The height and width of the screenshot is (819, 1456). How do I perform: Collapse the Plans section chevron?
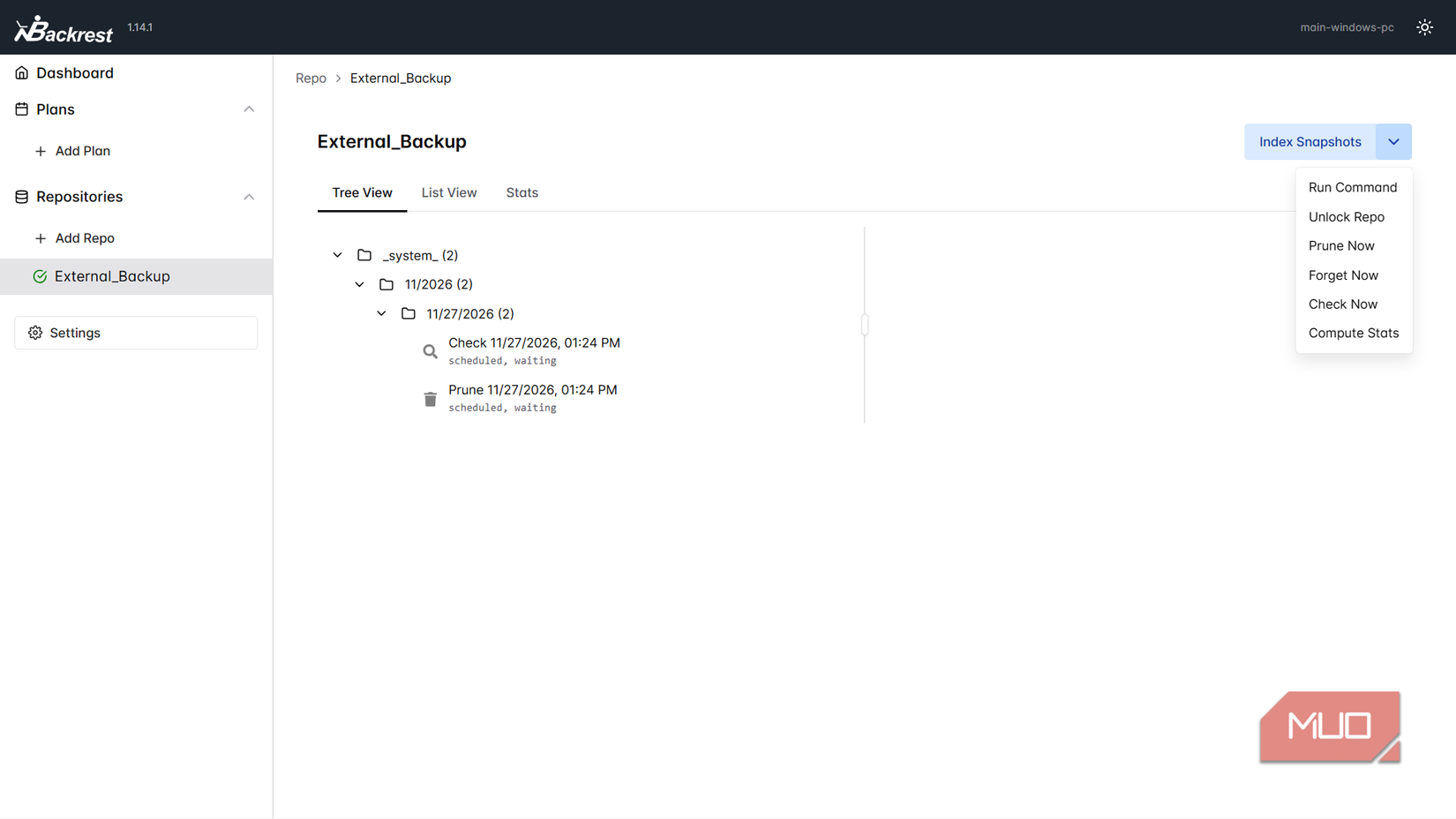[x=249, y=109]
